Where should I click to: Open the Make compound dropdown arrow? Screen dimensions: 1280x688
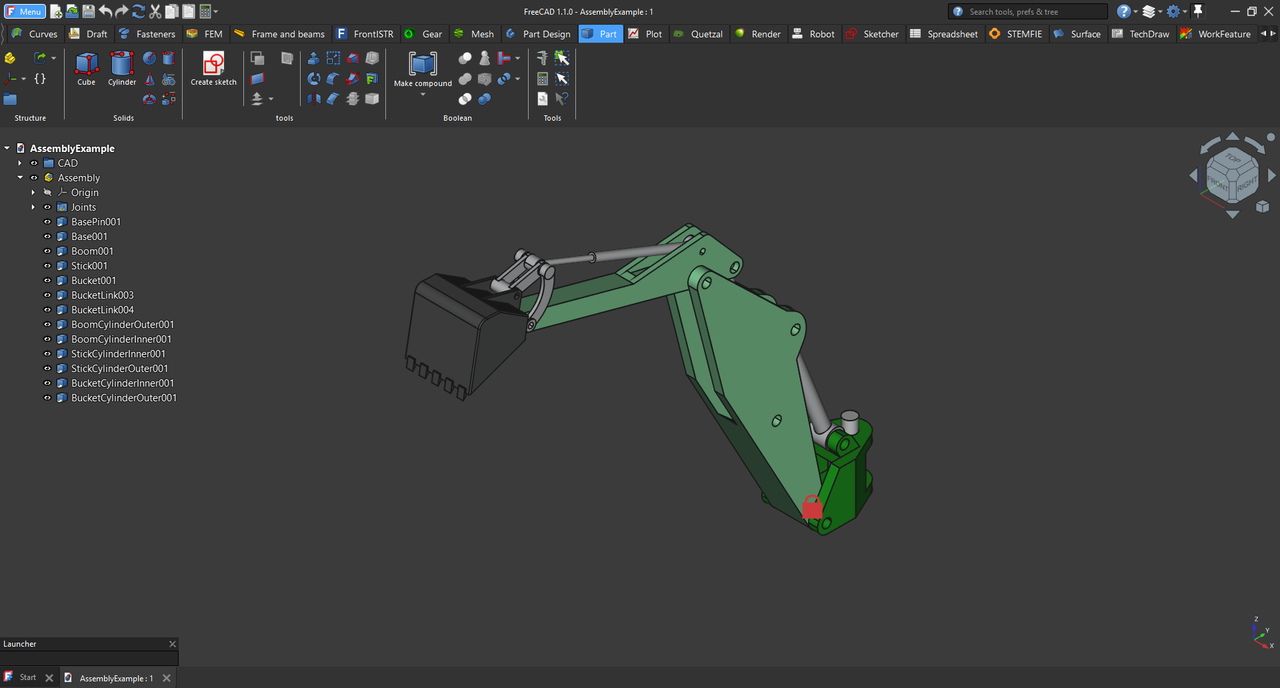[422, 95]
